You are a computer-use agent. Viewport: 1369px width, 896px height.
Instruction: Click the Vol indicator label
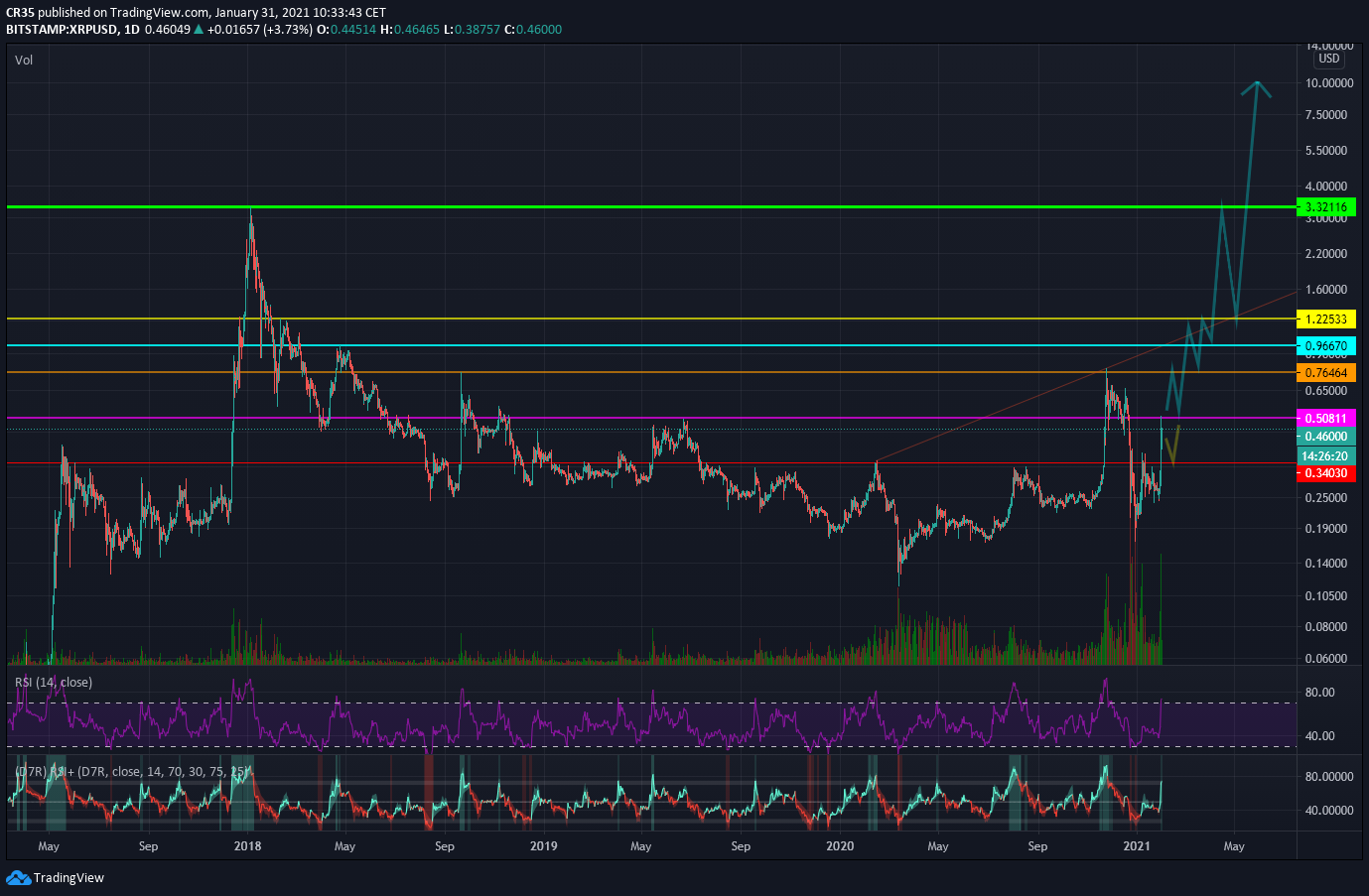(x=24, y=61)
